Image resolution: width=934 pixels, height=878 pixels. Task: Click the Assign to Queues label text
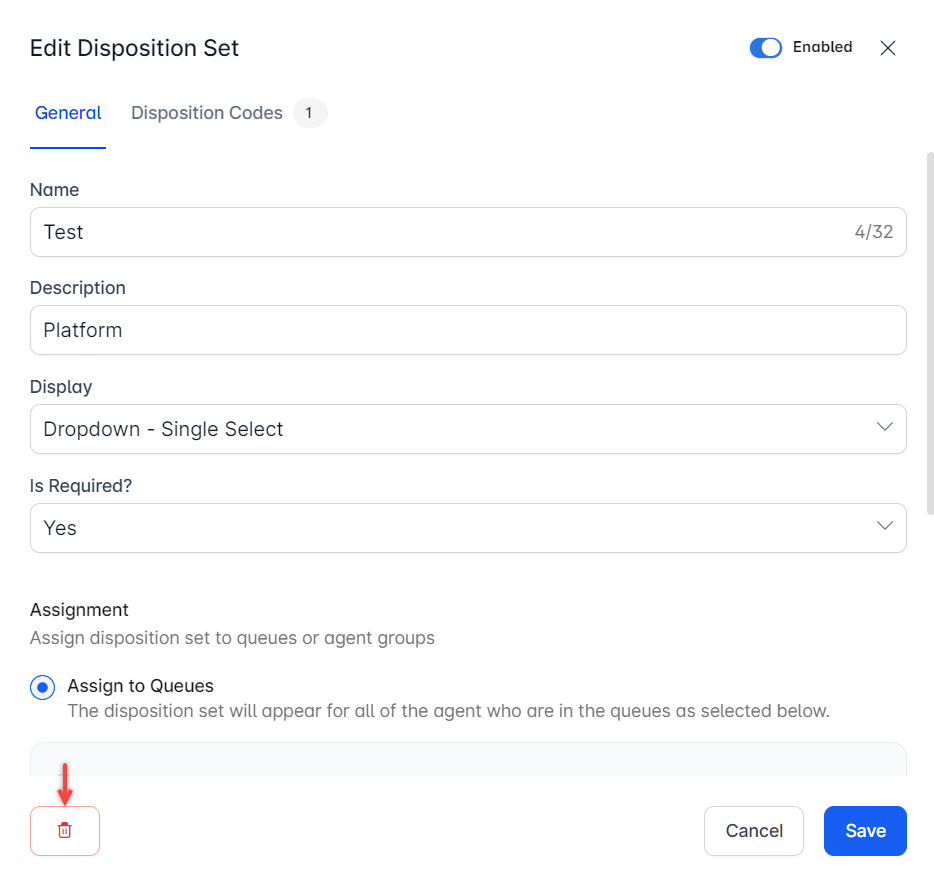(140, 686)
